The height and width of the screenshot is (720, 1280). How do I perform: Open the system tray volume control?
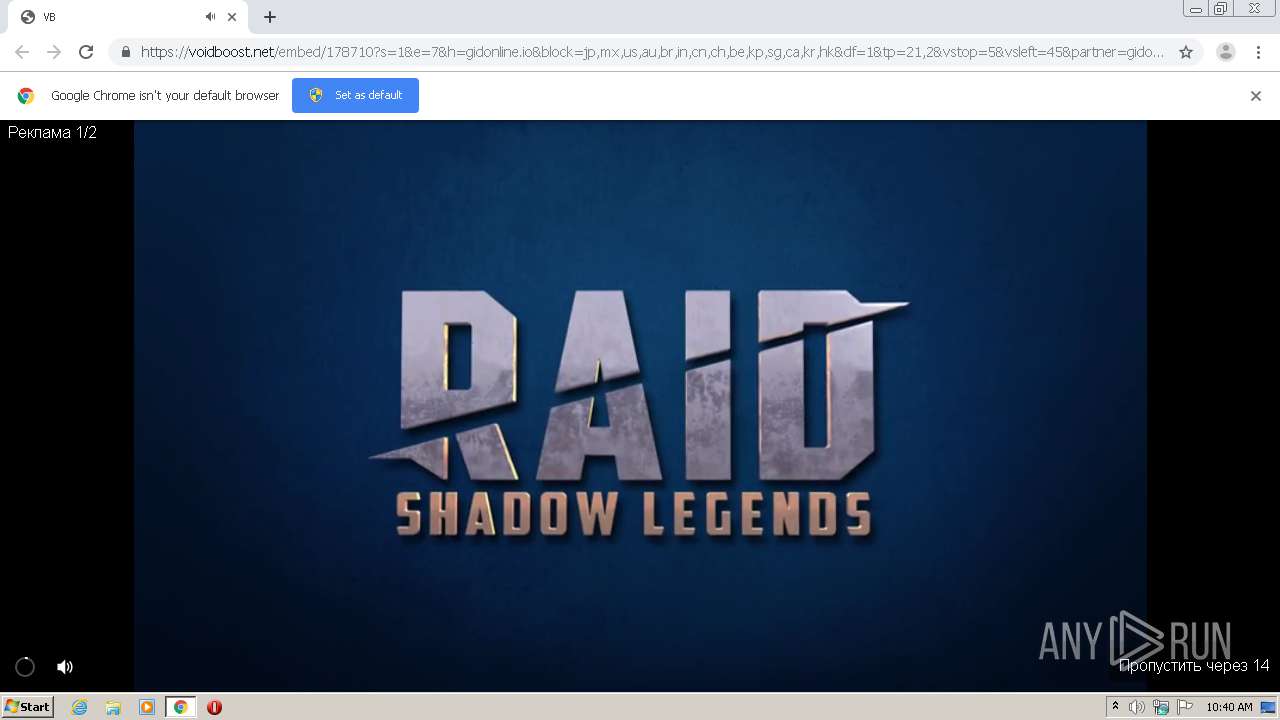click(1137, 707)
